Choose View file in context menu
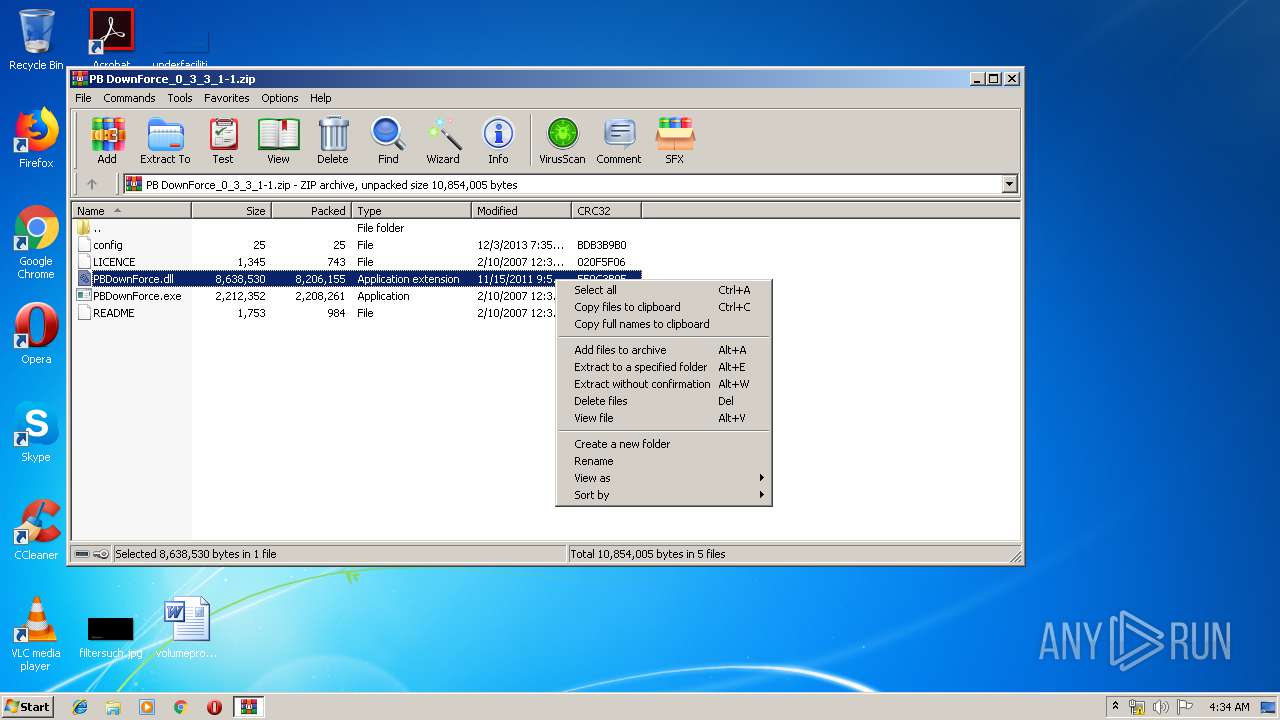 coord(664,418)
